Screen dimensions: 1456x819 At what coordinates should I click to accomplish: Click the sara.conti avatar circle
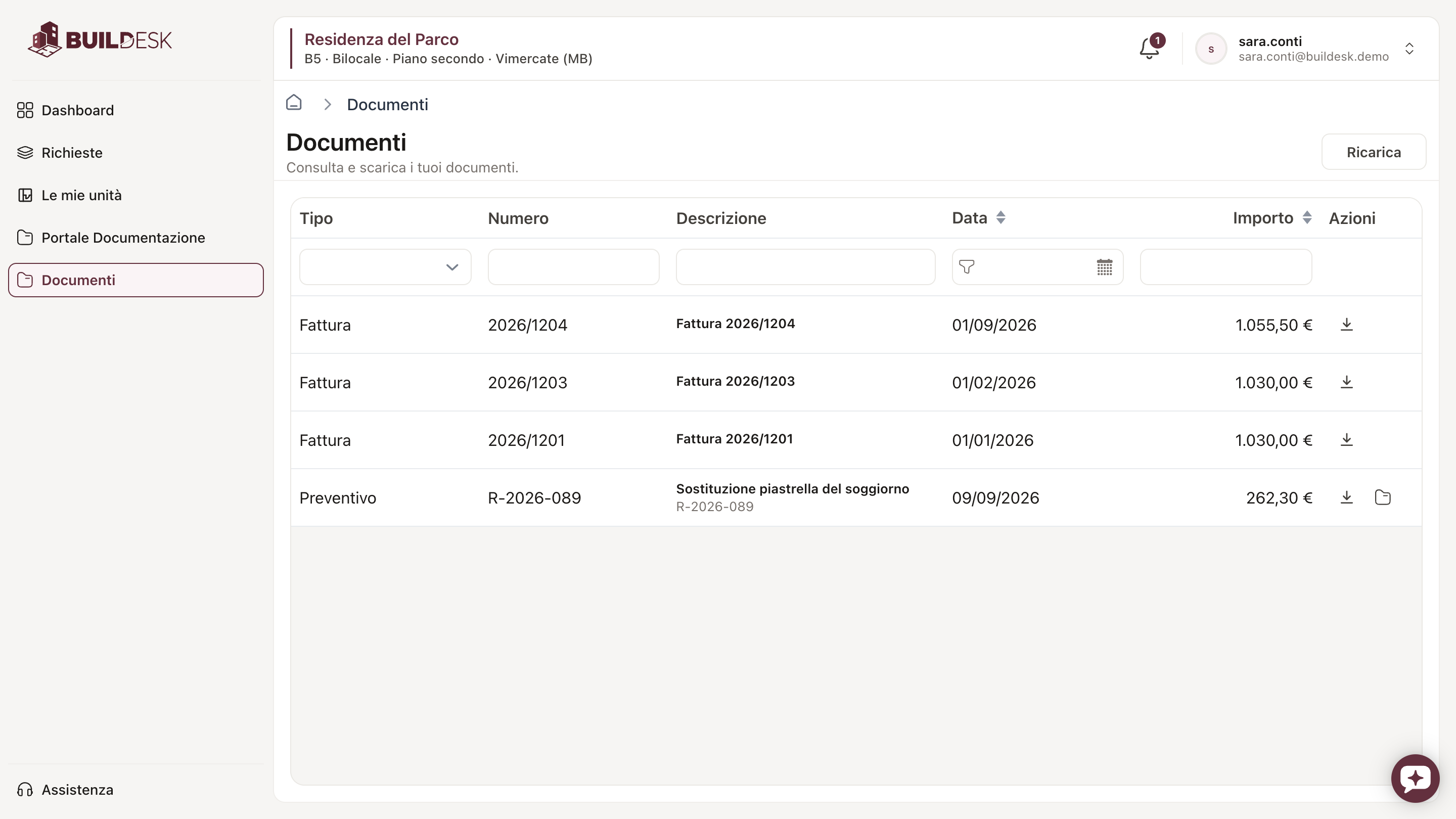coord(1211,49)
